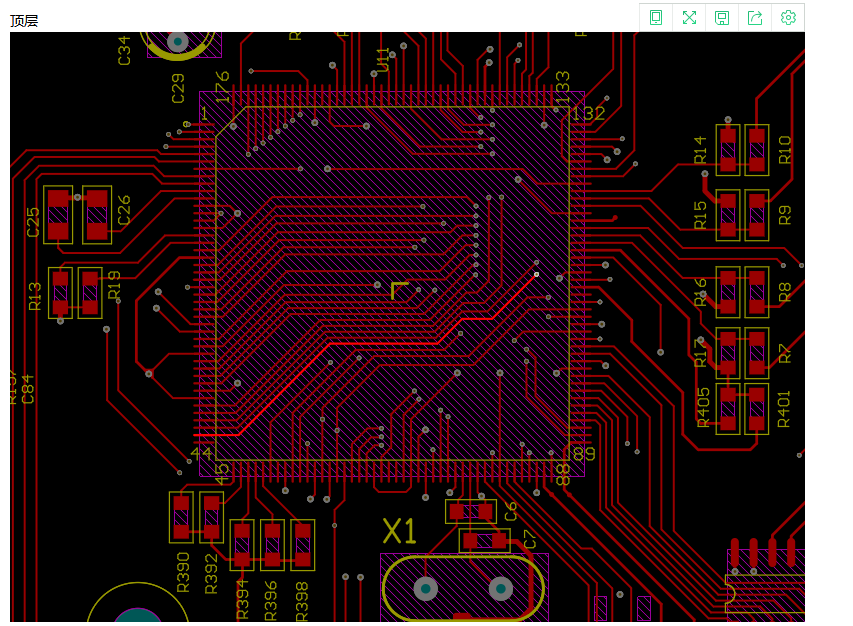Click the R19 resistor label
853x626 pixels.
coord(114,285)
